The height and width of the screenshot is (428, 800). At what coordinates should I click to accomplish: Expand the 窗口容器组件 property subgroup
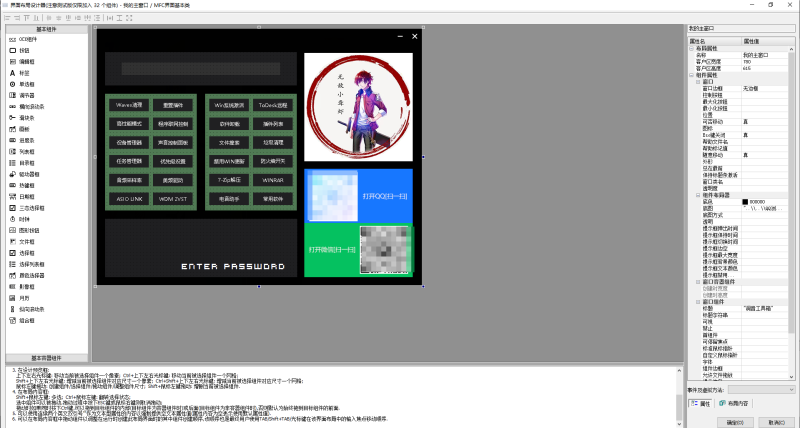pos(698,282)
